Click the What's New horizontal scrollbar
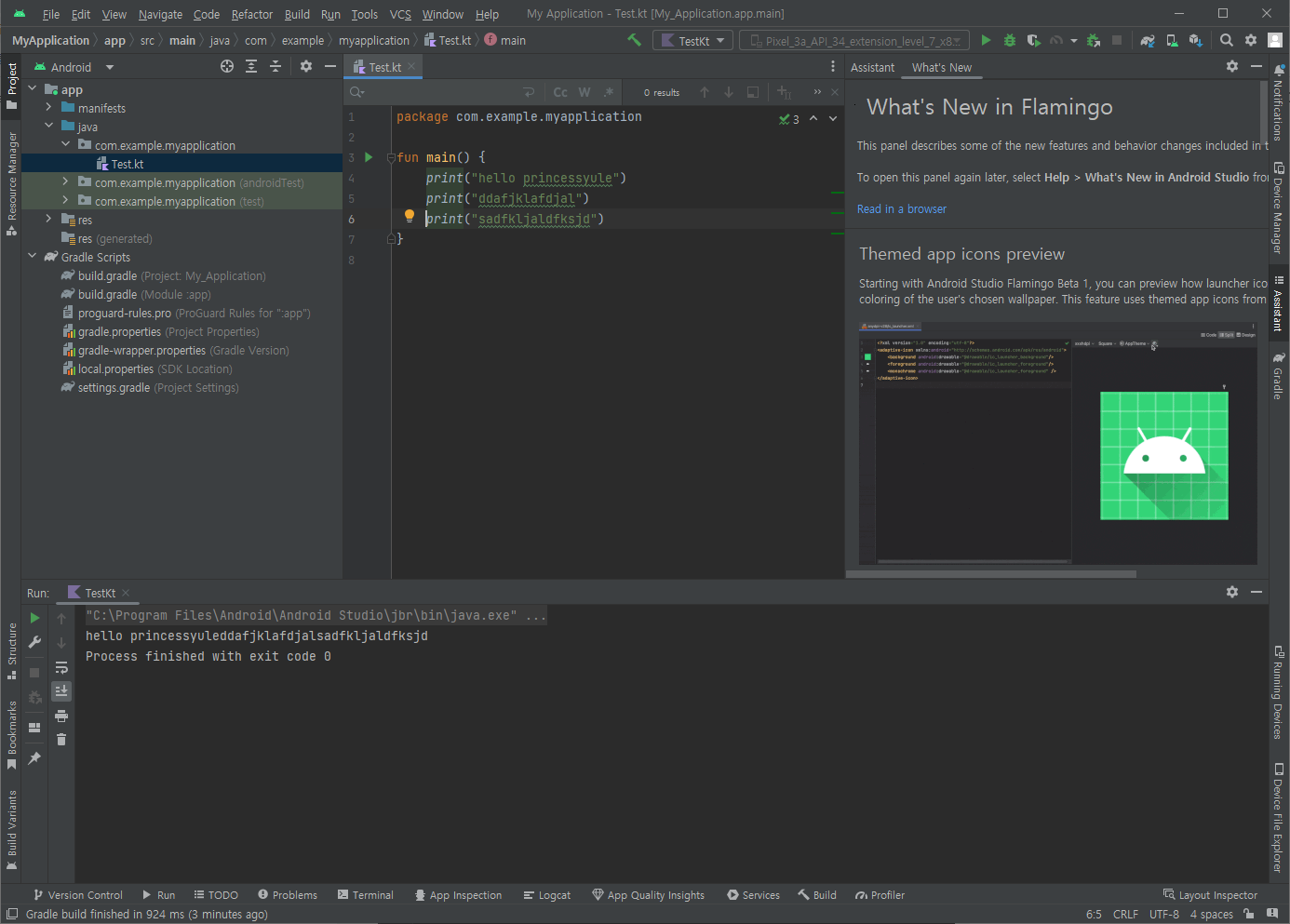The width and height of the screenshot is (1290, 924). point(991,574)
